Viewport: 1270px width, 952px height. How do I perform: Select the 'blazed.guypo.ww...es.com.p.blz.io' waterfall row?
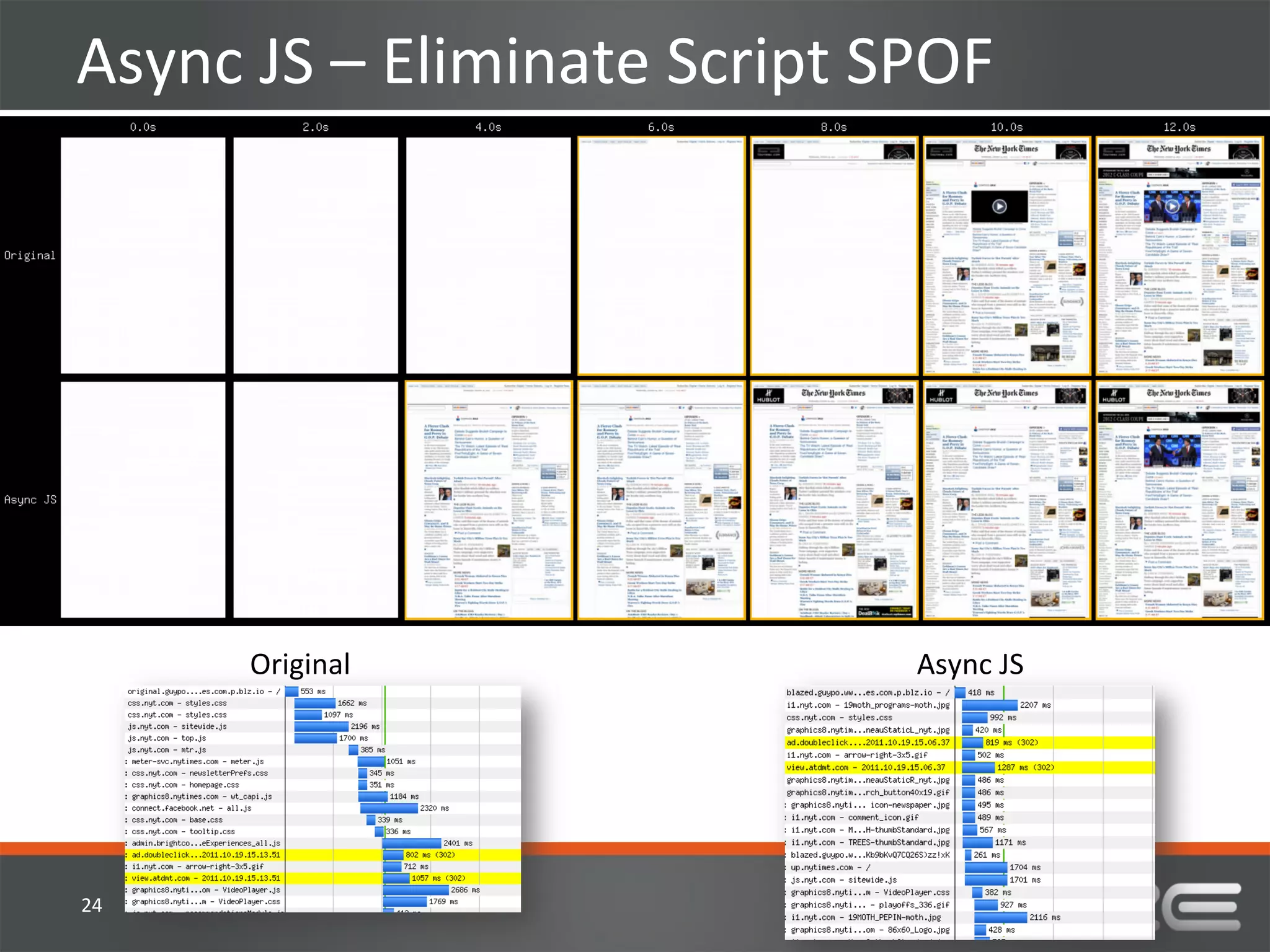pos(969,692)
